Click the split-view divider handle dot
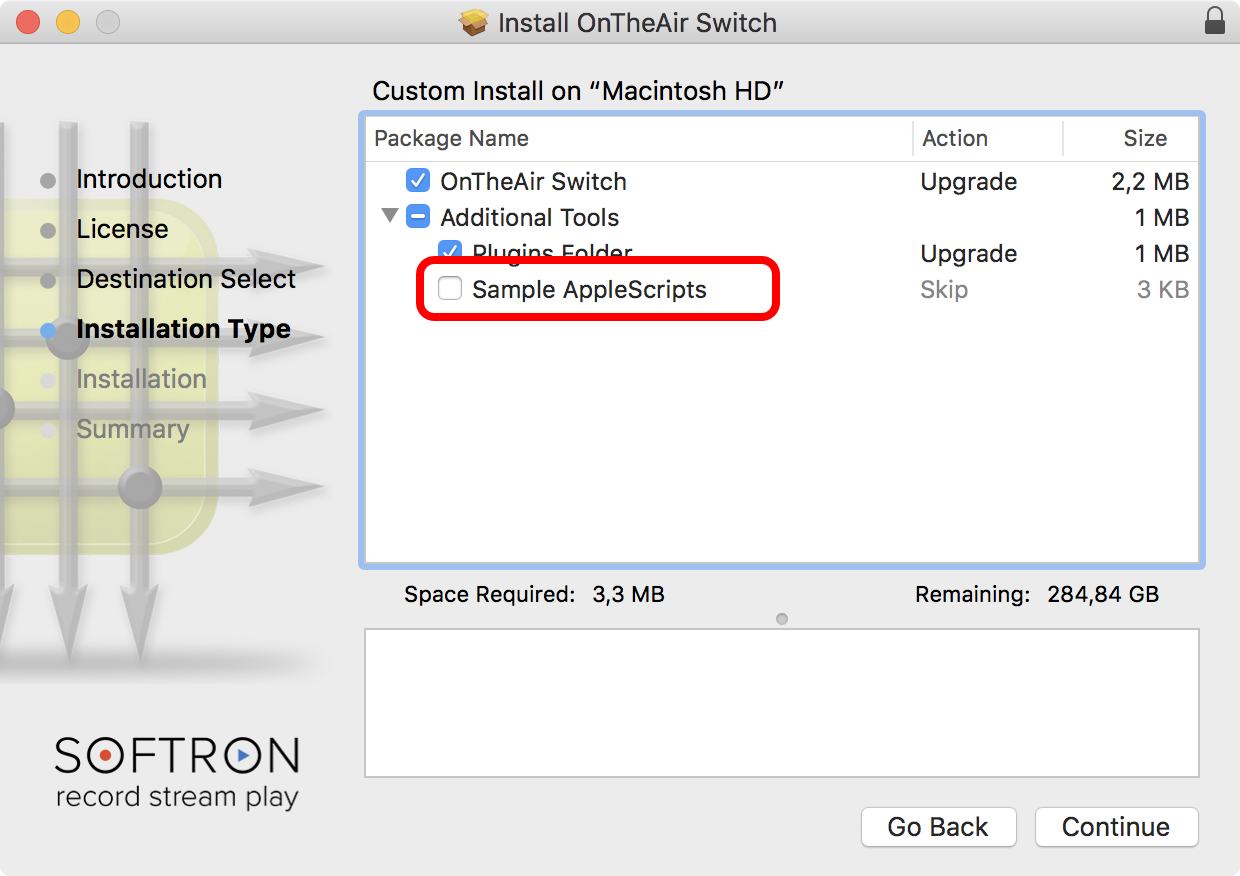 pyautogui.click(x=782, y=619)
